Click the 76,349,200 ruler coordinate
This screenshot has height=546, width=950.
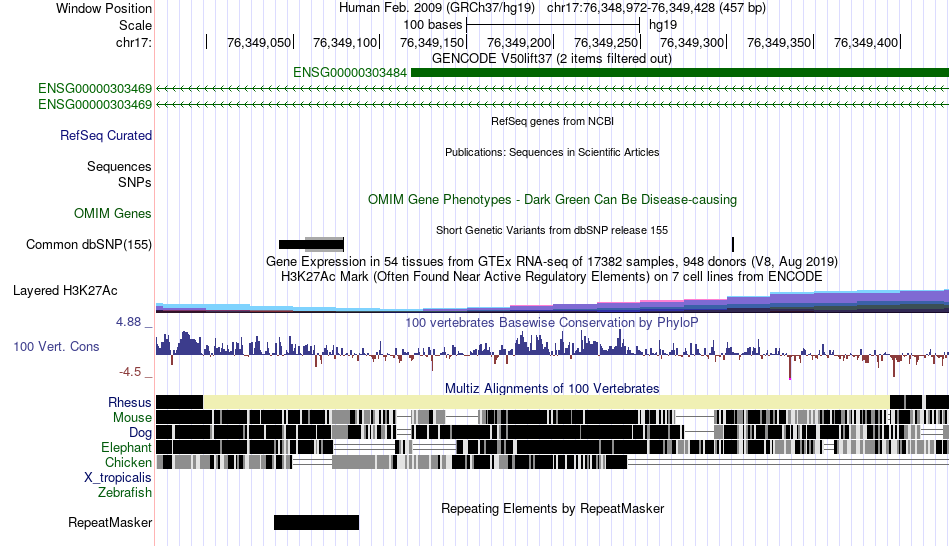[519, 42]
